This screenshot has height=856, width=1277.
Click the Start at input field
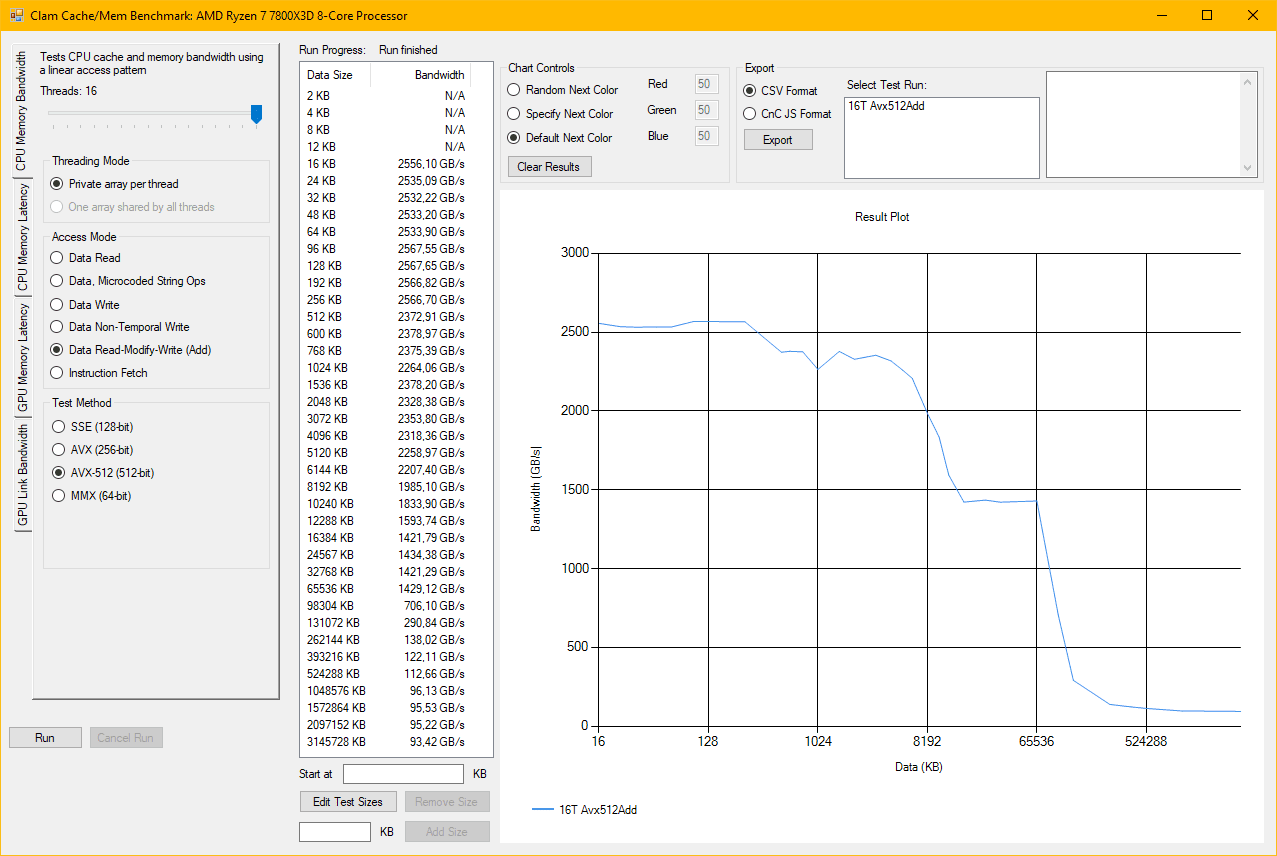click(403, 774)
